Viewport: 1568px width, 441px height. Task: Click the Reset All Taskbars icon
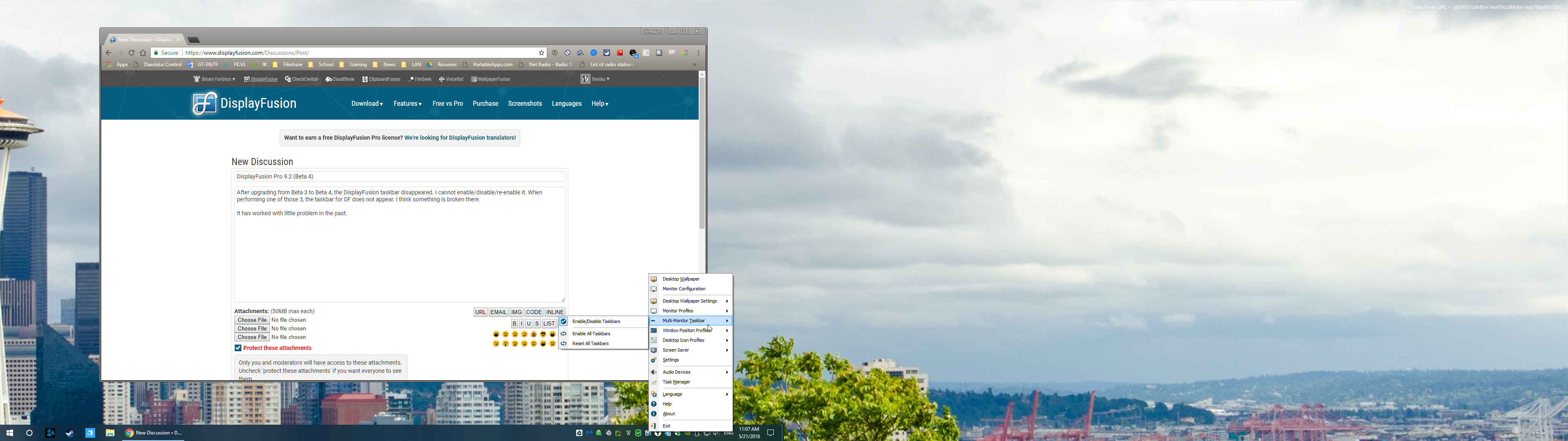(563, 343)
